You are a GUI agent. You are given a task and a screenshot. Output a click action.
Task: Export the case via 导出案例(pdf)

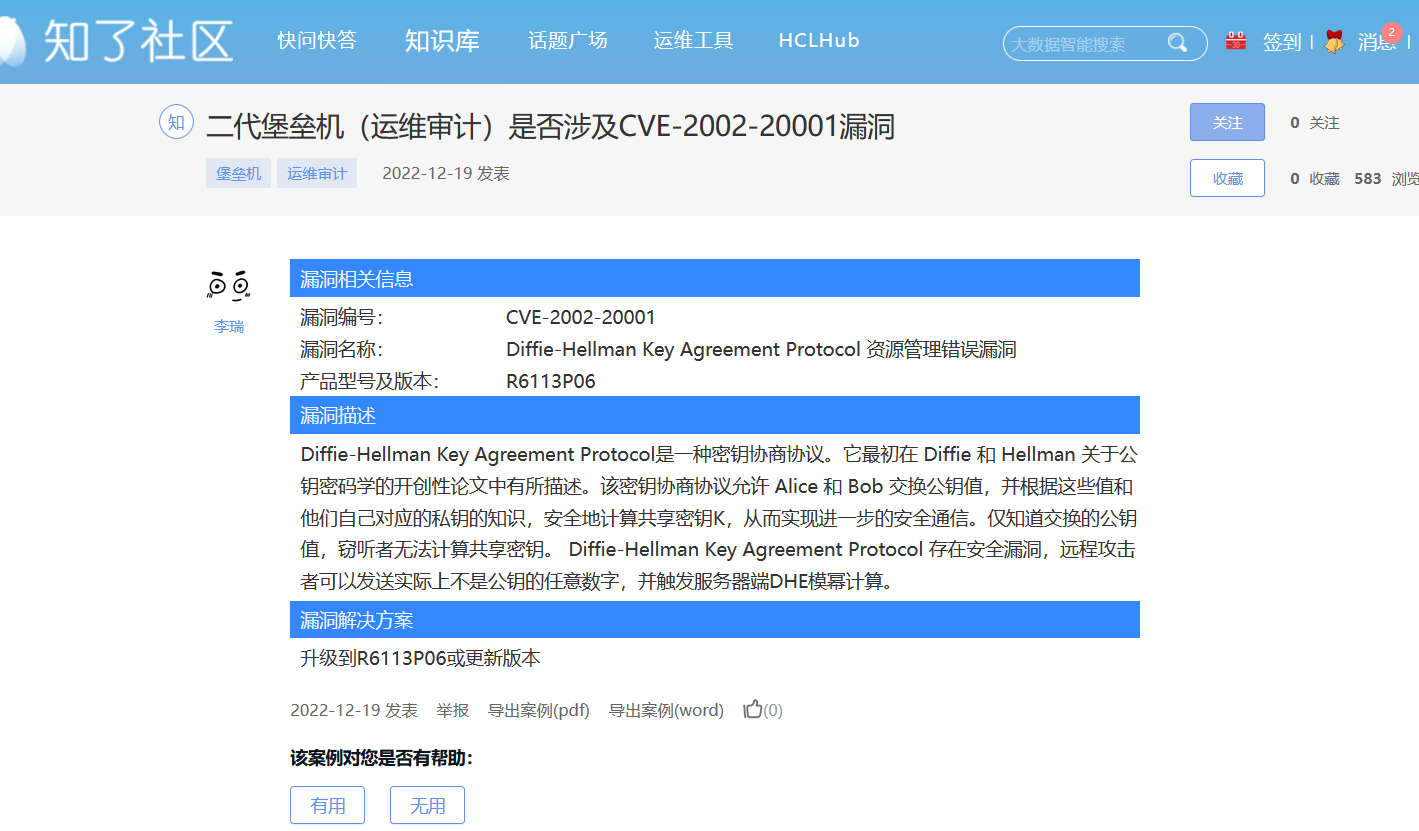tap(539, 710)
